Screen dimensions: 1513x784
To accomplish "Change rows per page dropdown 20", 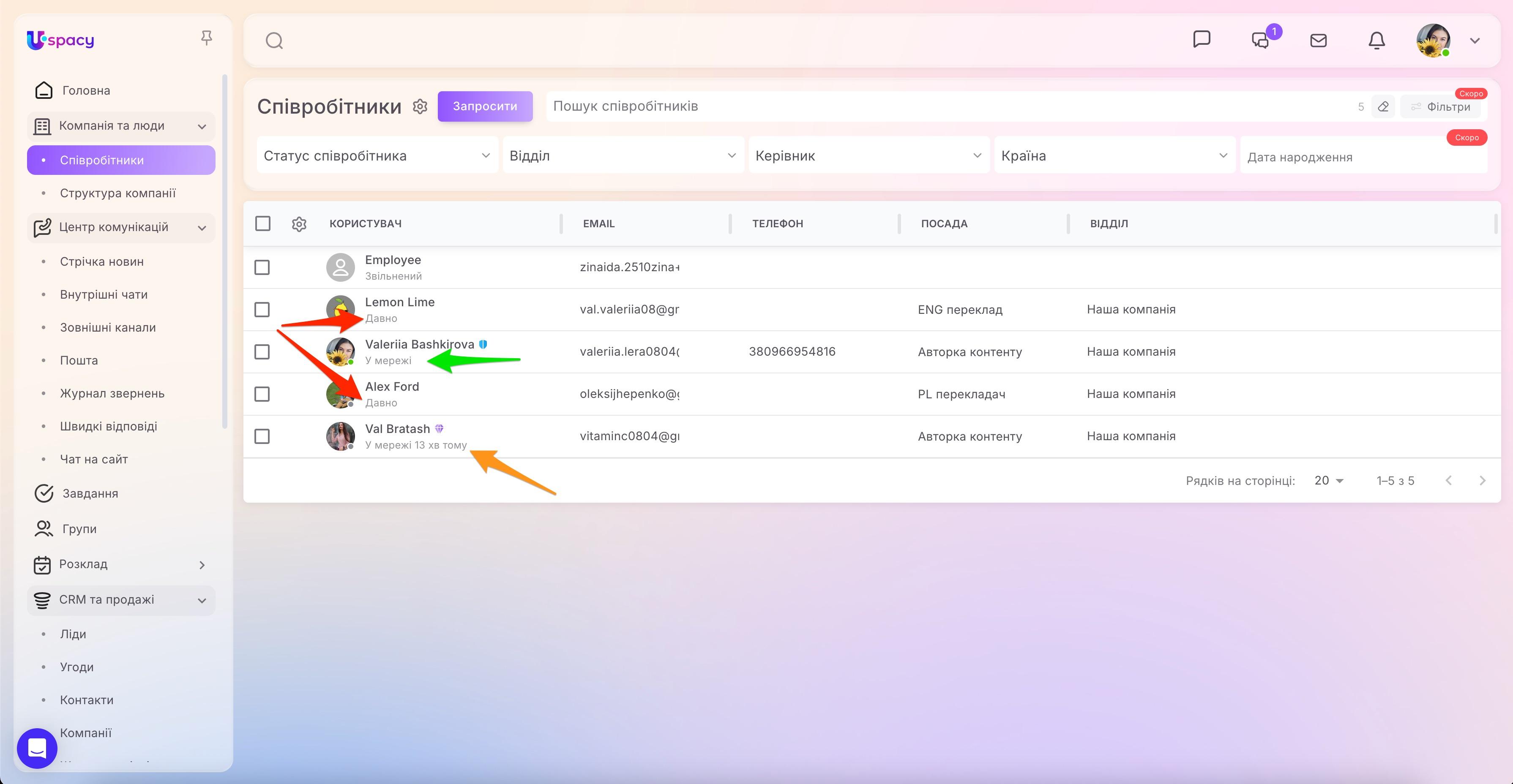I will [x=1329, y=480].
